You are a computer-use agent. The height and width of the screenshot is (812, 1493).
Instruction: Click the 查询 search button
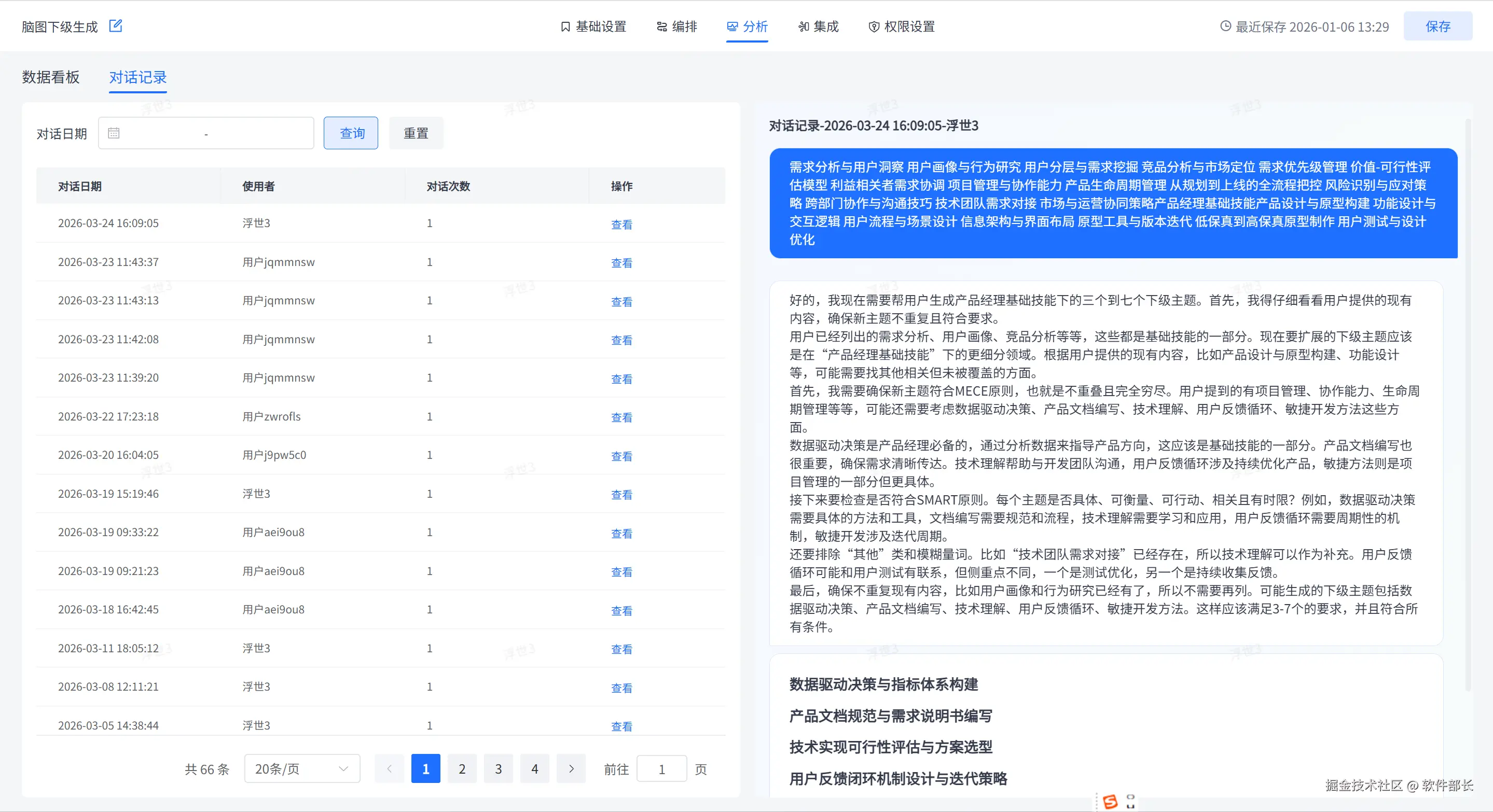[x=351, y=133]
